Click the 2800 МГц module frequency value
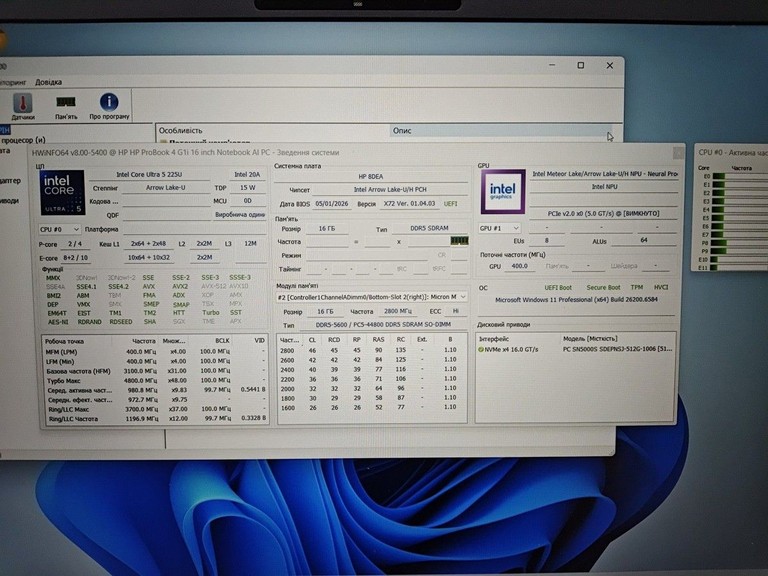Screen dimensions: 768x576 click(x=398, y=311)
